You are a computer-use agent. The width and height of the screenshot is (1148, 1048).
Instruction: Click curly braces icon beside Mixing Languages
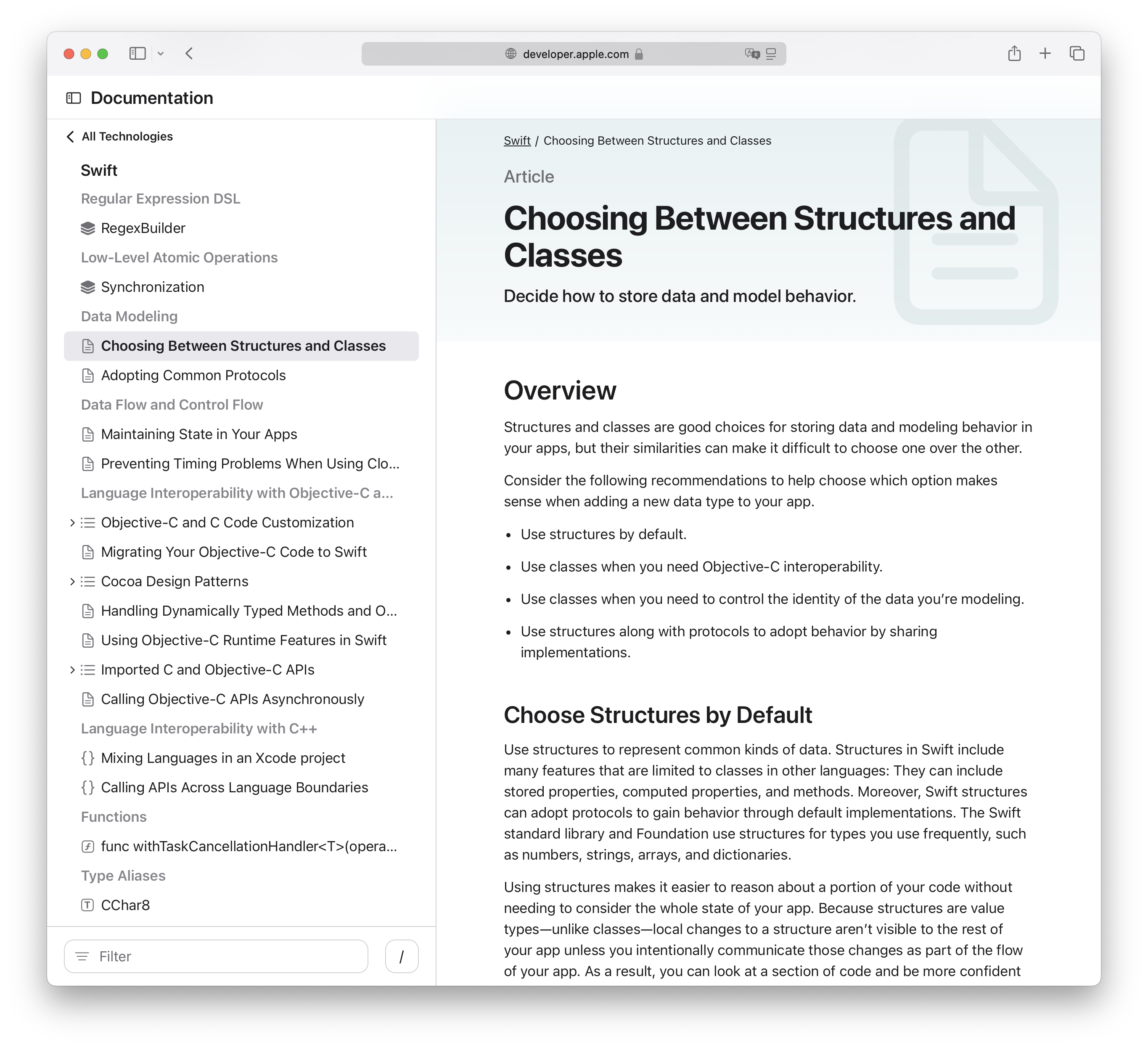coord(88,757)
